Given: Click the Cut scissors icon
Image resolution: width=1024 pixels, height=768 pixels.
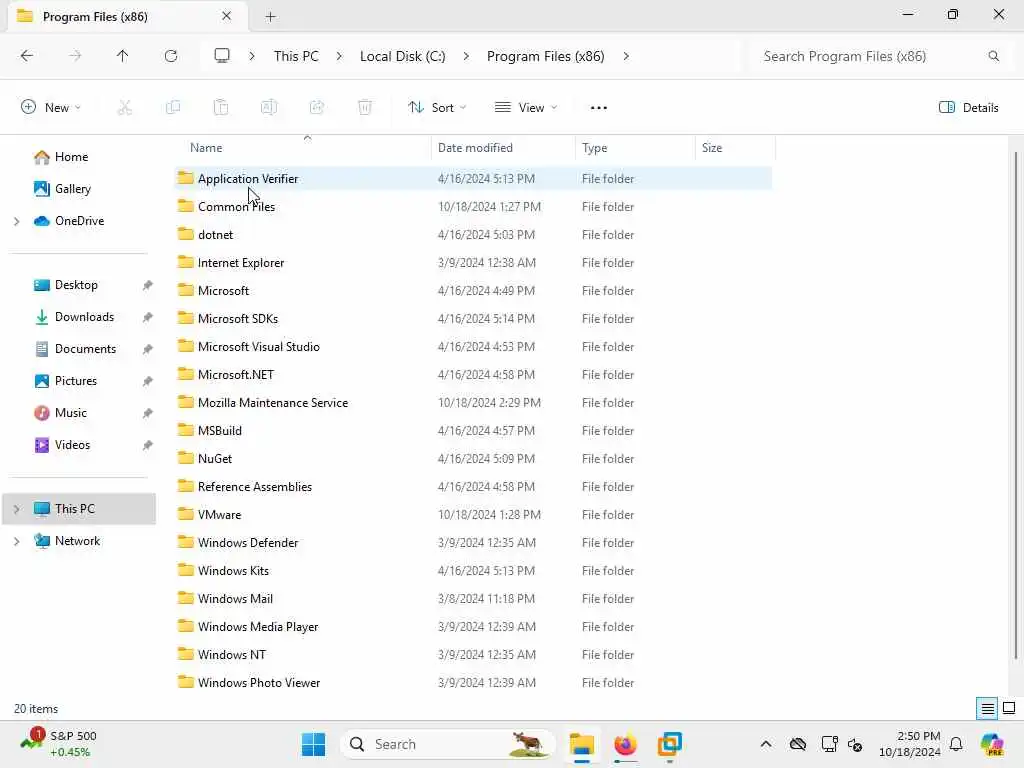Looking at the screenshot, I should pos(125,108).
